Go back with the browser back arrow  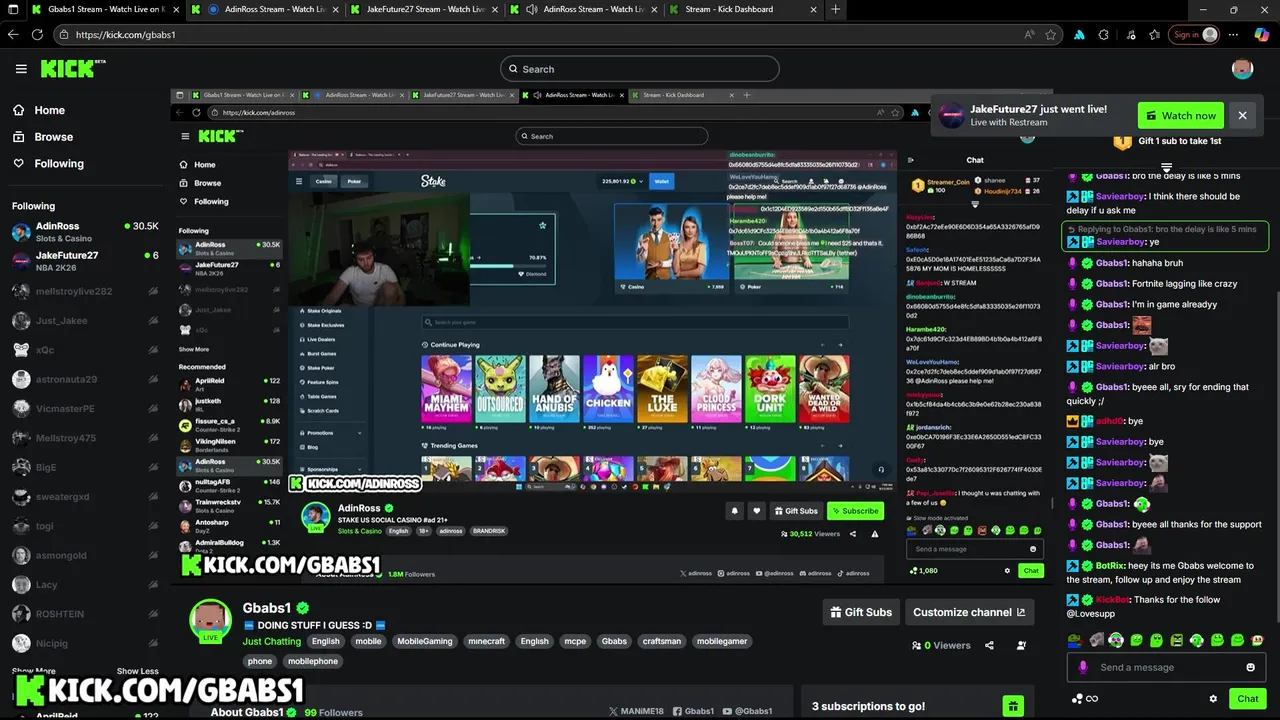click(x=13, y=34)
